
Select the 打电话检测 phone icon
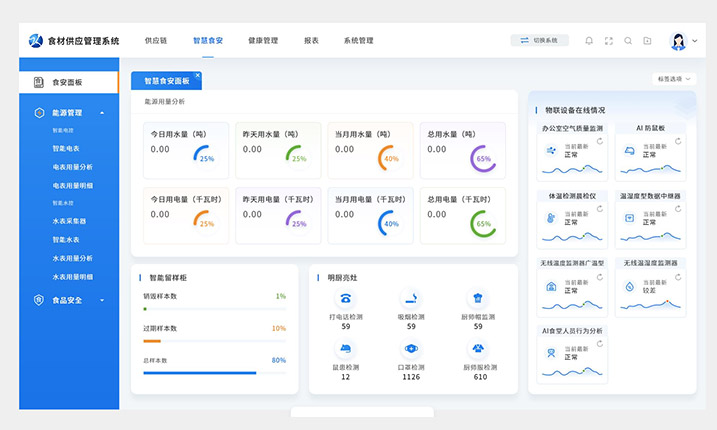[346, 298]
